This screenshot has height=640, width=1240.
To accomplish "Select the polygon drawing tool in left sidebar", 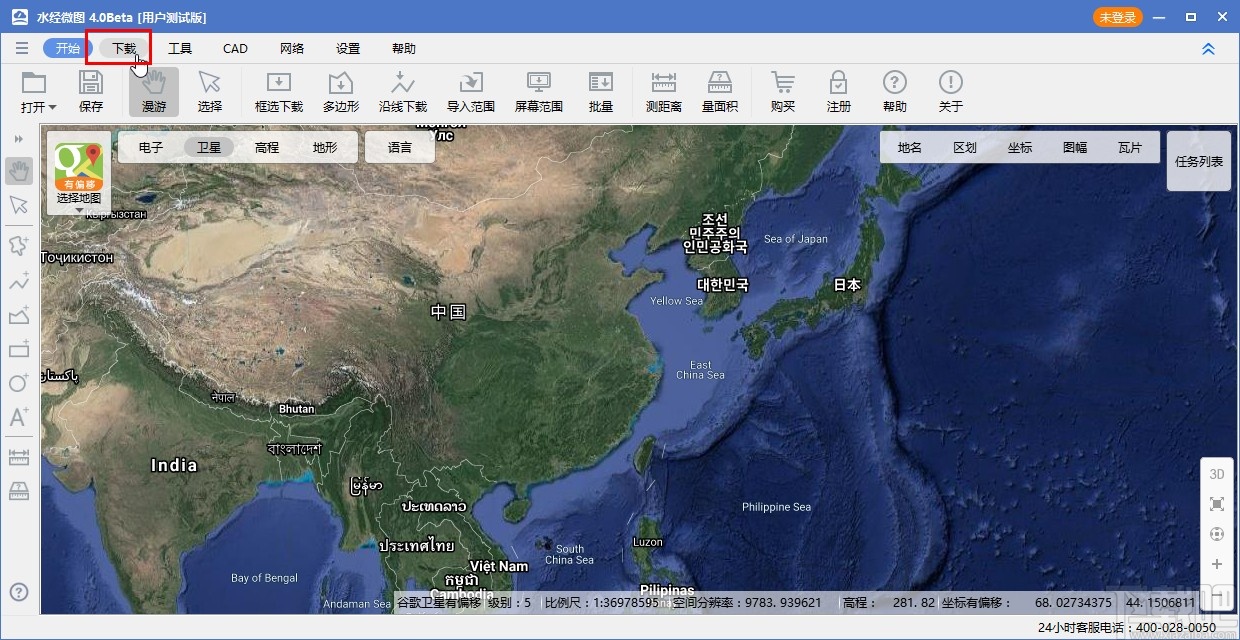I will pos(19,245).
